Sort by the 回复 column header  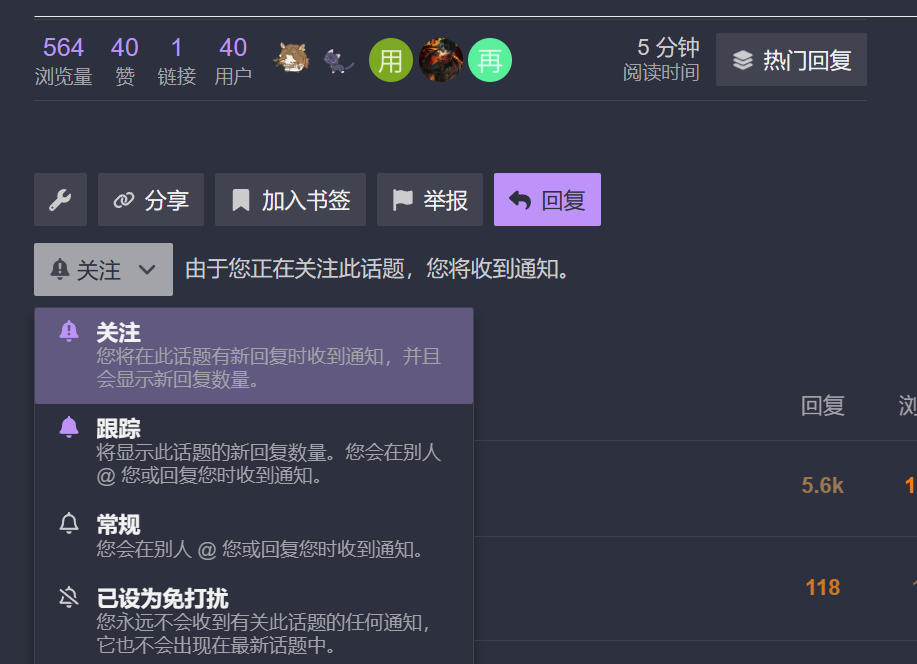pyautogui.click(x=822, y=405)
